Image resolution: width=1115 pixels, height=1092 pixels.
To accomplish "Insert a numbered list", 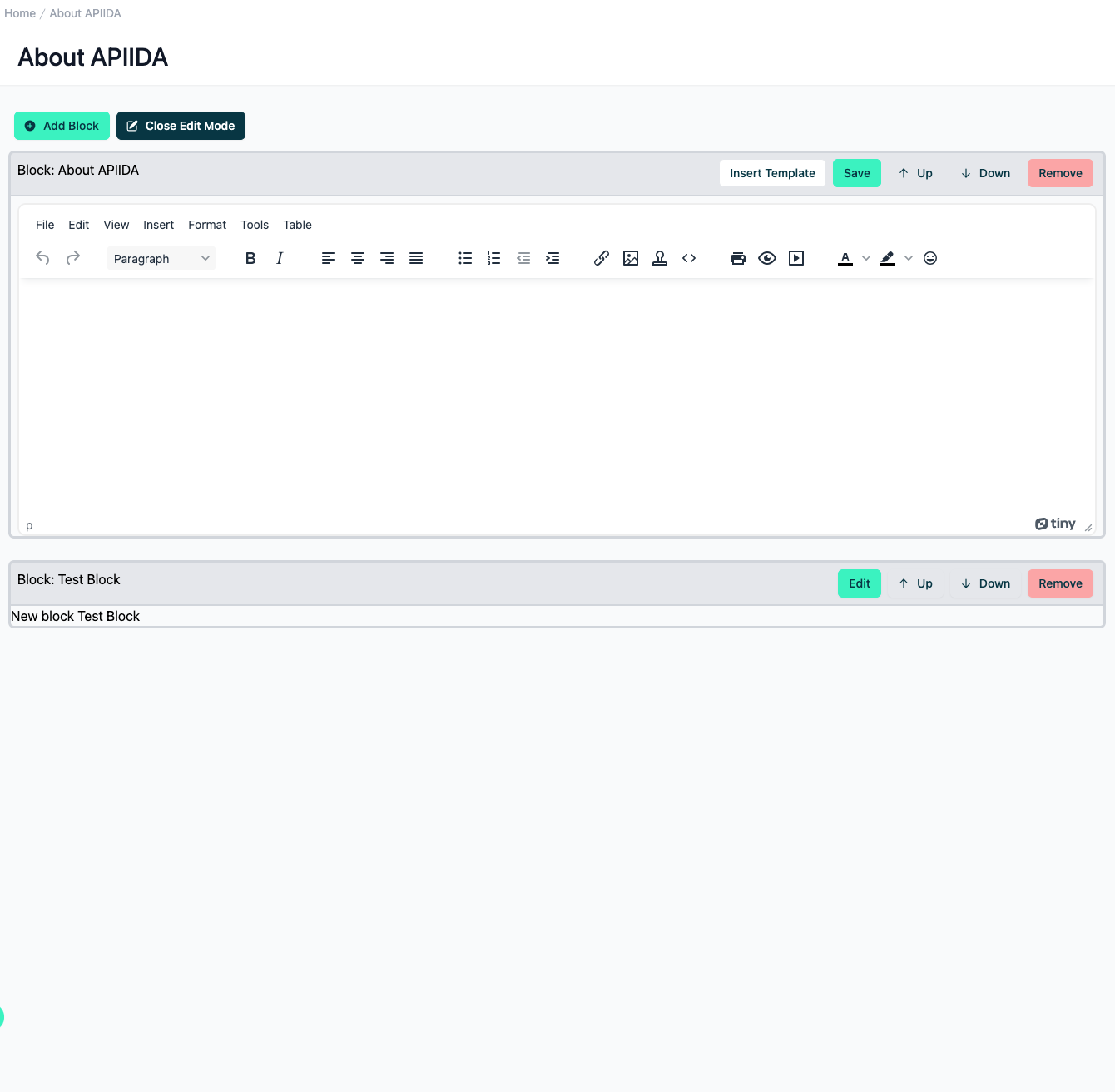I will 494,258.
